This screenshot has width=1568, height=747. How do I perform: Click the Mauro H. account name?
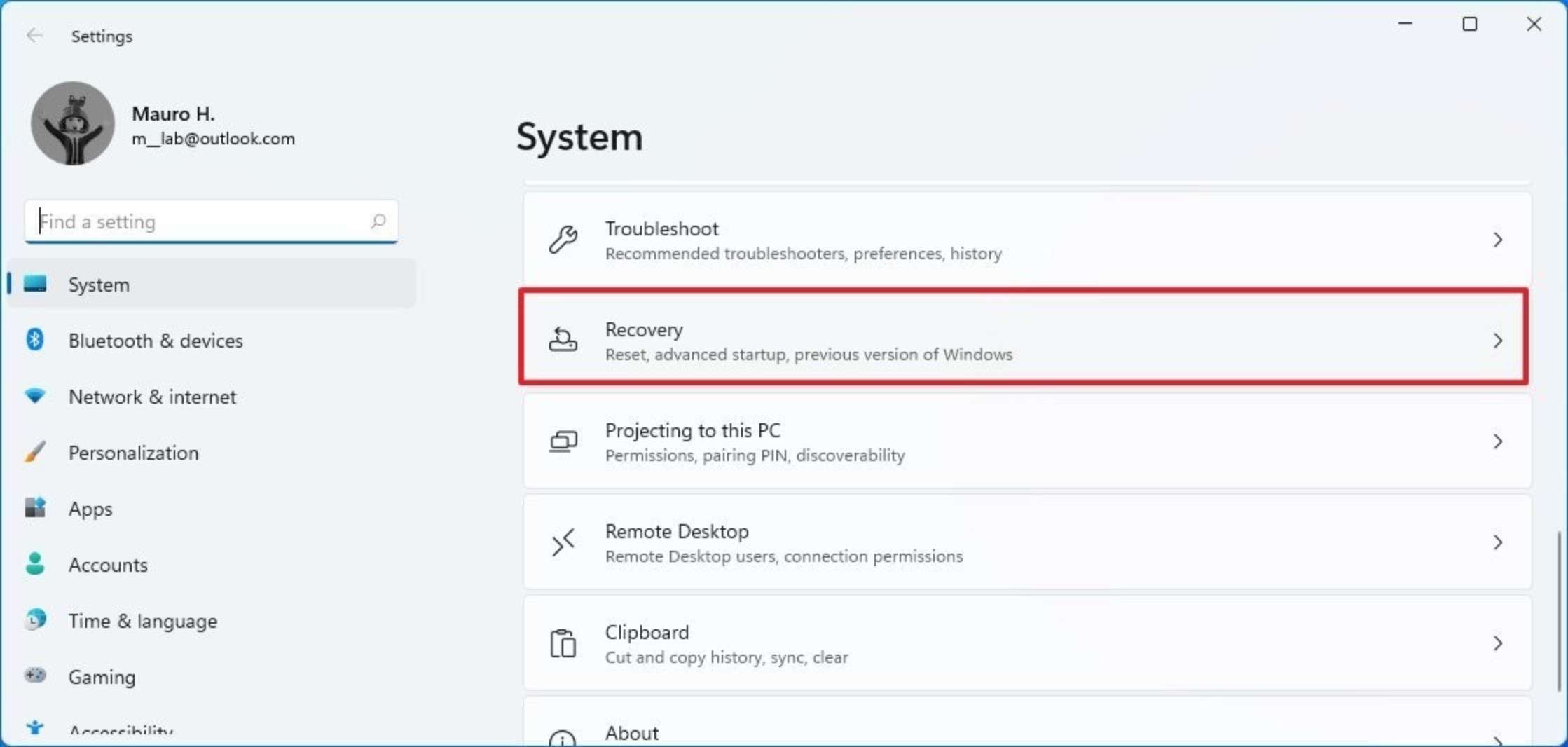point(173,114)
